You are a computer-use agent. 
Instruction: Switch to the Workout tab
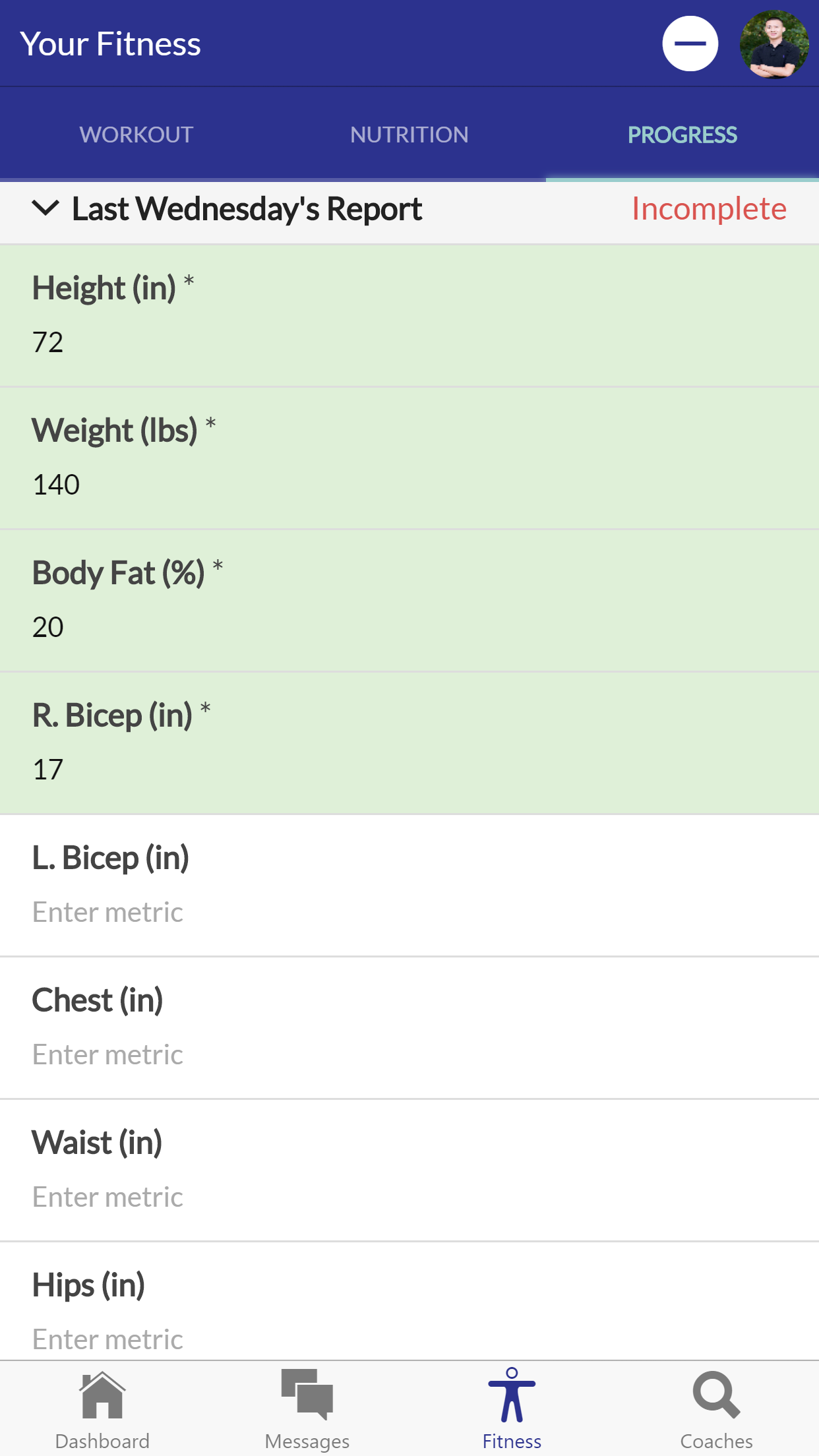(136, 135)
